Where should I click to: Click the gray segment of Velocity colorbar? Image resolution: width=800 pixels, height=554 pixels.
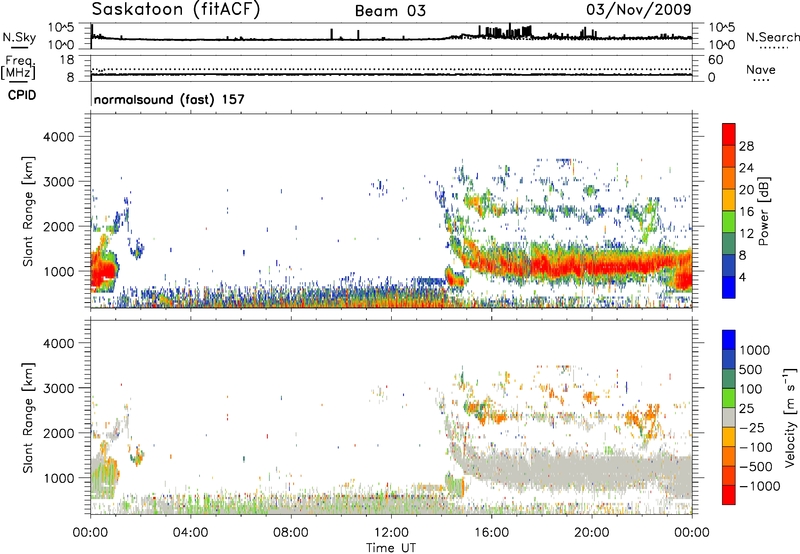(x=729, y=417)
